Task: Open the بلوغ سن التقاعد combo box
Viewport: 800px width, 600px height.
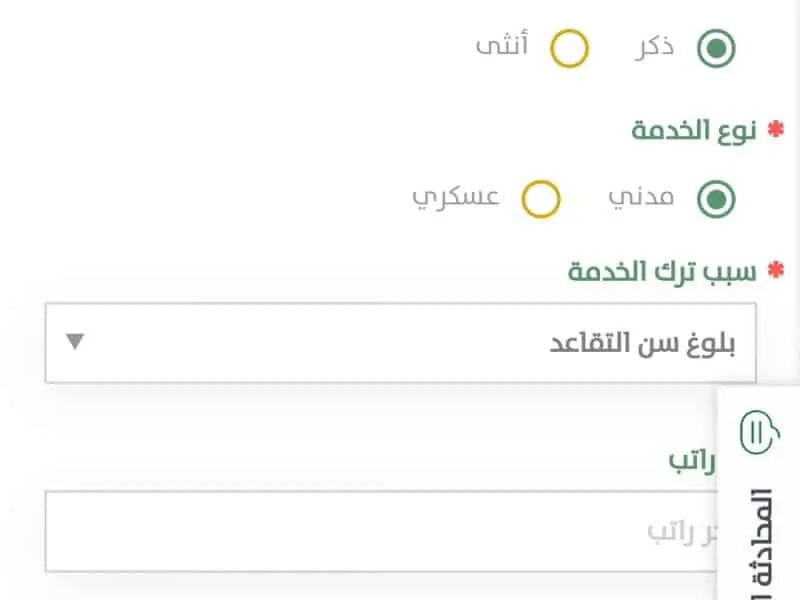Action: (401, 343)
